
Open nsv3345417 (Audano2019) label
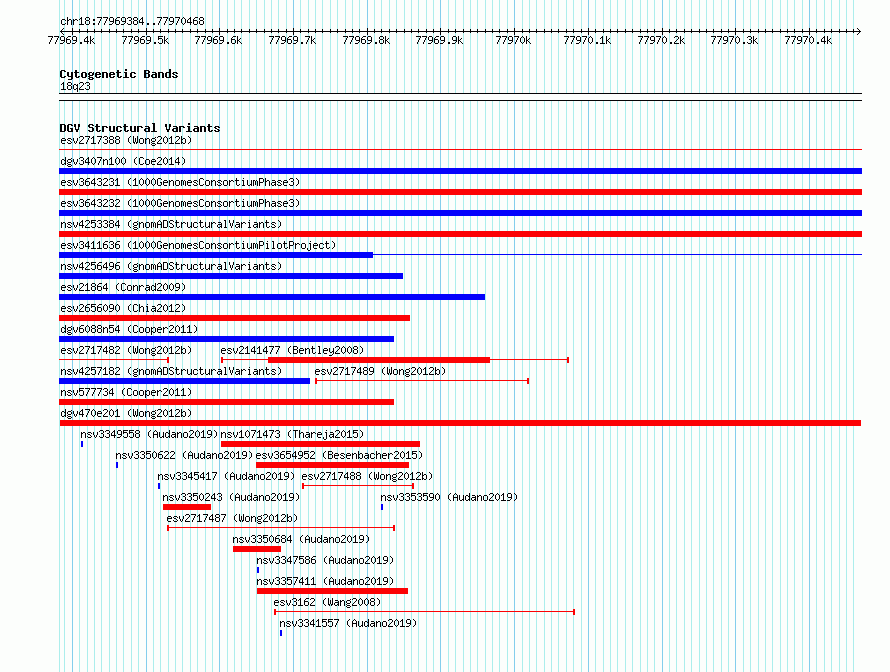pyautogui.click(x=226, y=476)
